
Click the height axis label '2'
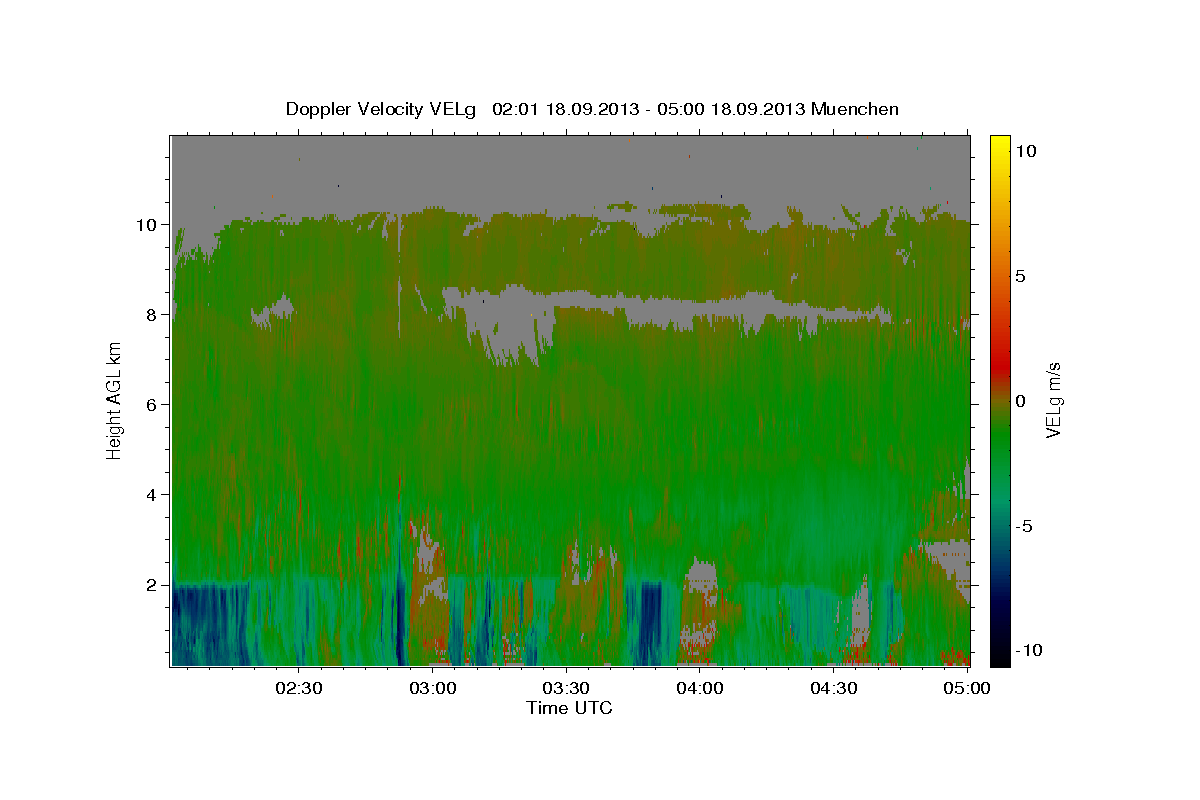[x=153, y=585]
